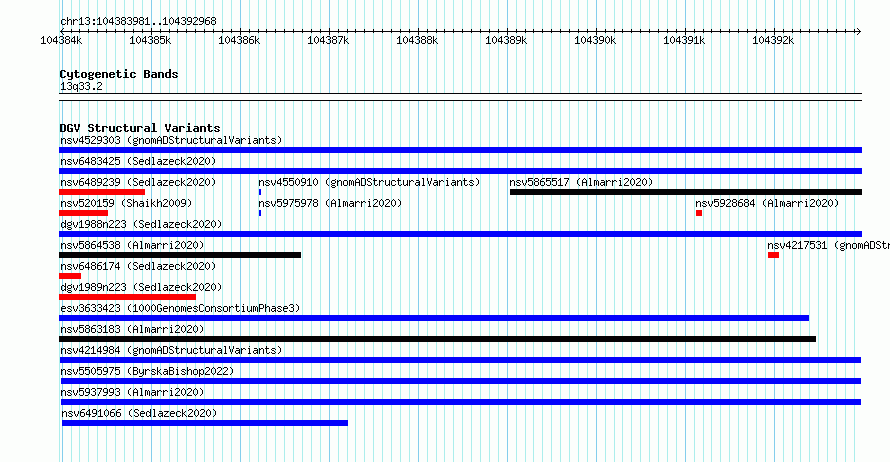Select the blue bar under nsv4214984
Image resolution: width=890 pixels, height=462 pixels.
click(x=460, y=360)
